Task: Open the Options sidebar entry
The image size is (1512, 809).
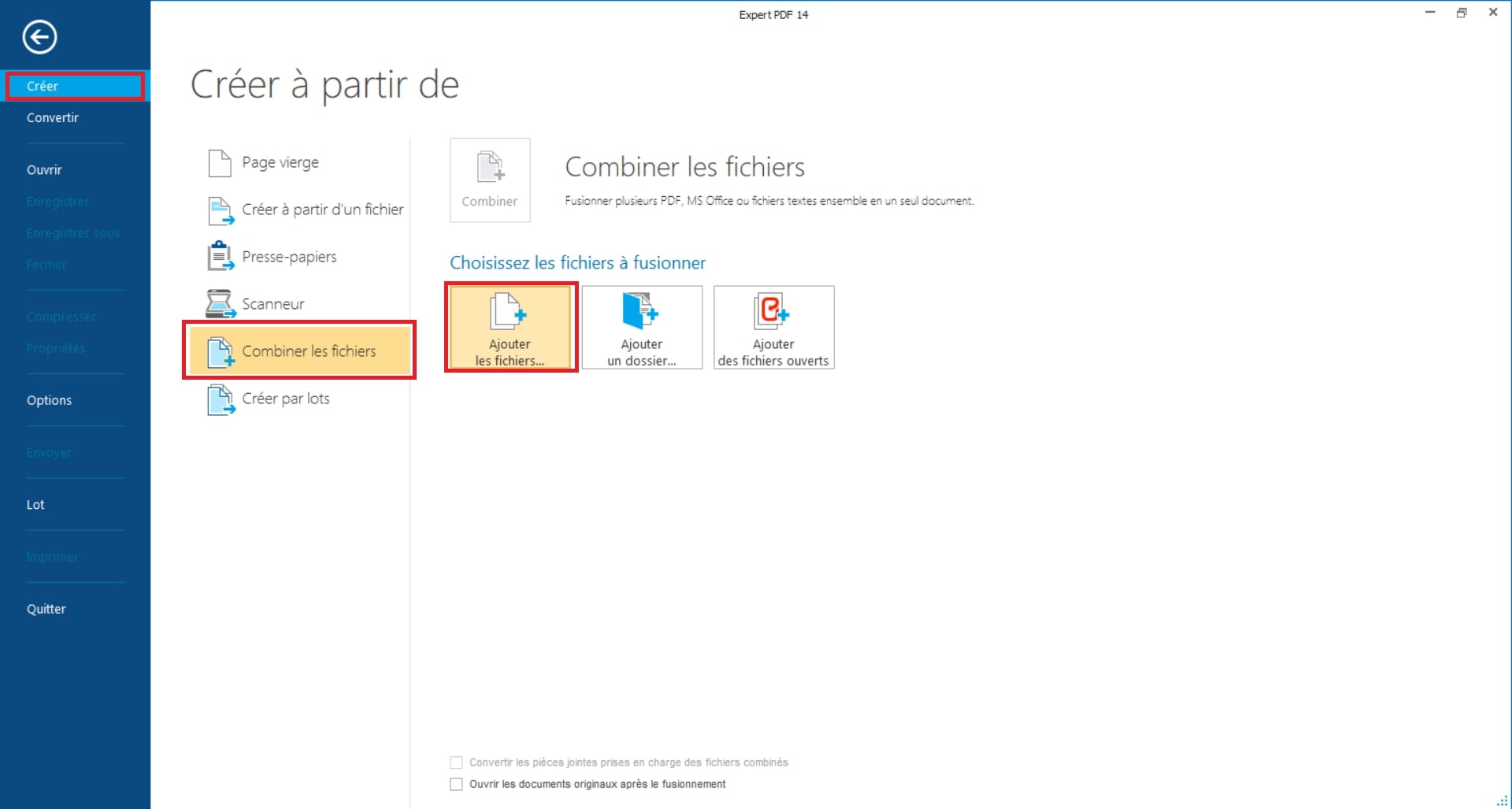Action: (49, 400)
